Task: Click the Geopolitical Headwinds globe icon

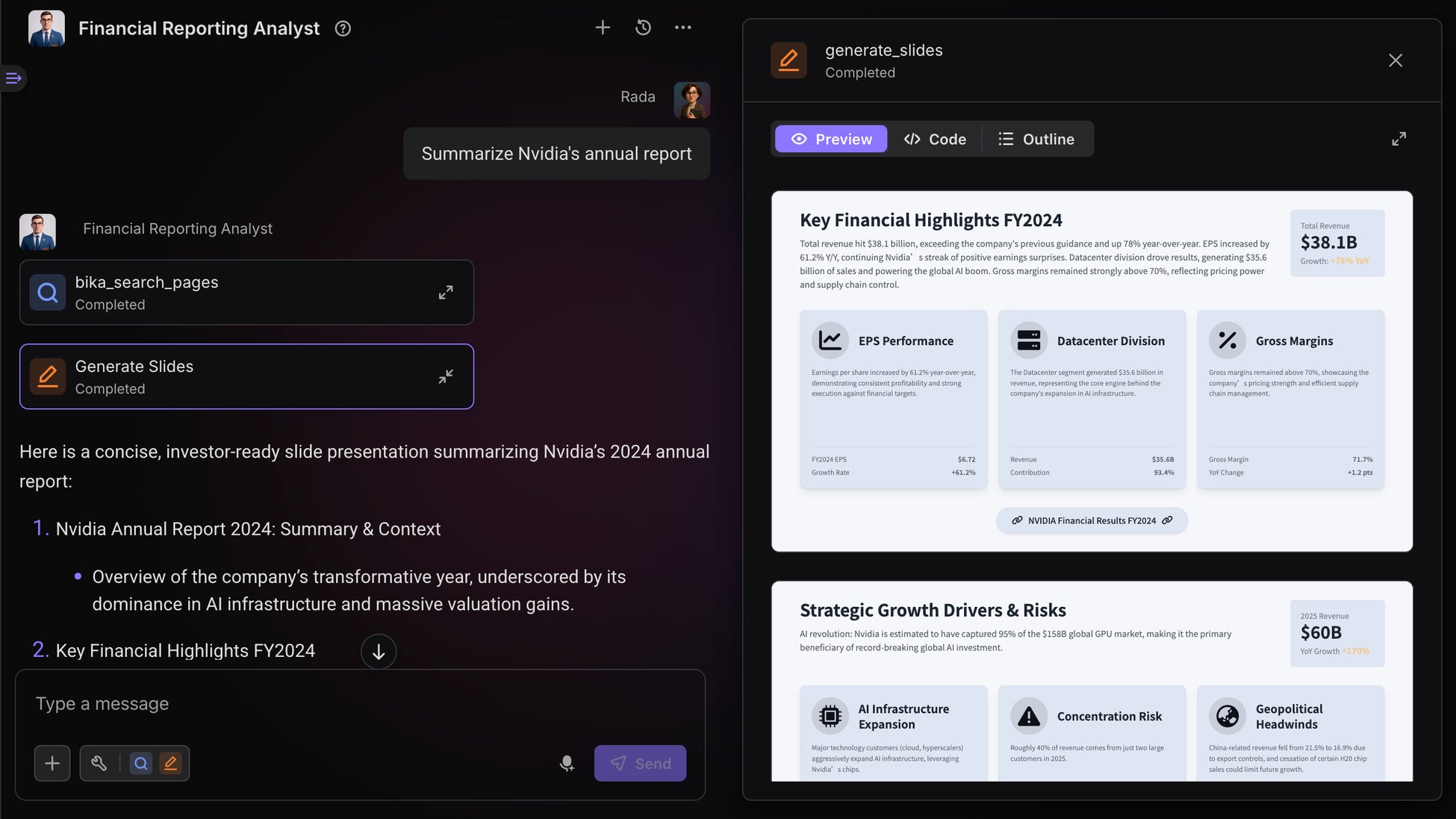Action: (x=1228, y=716)
